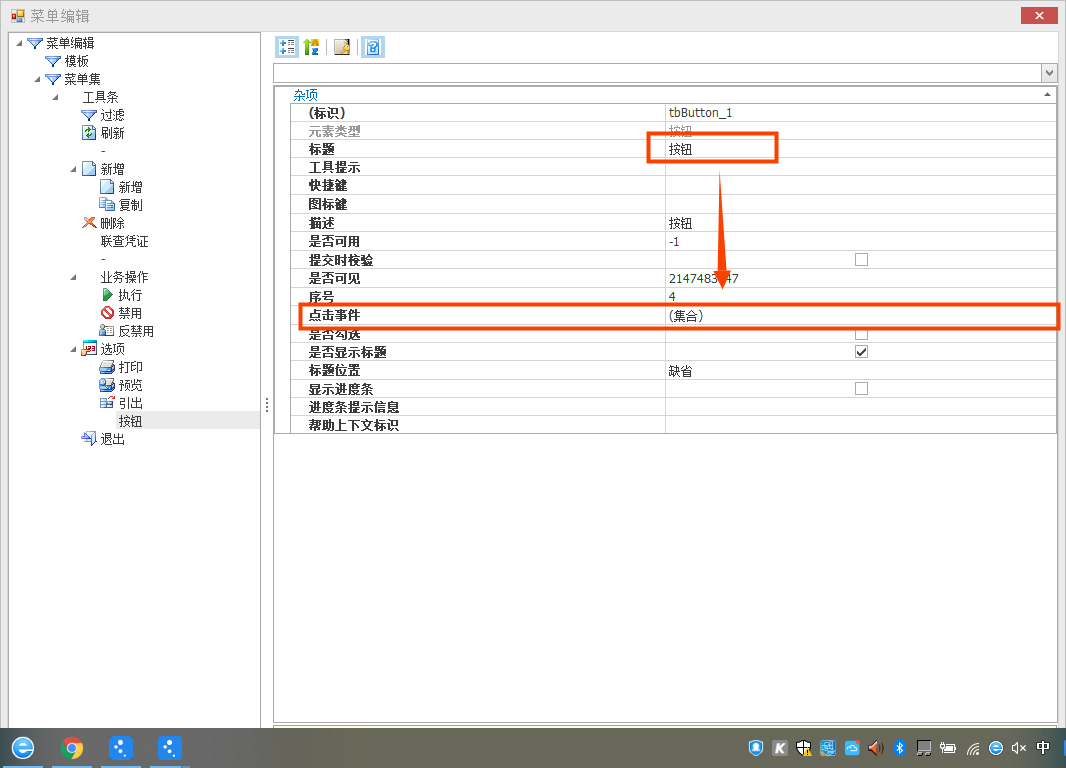Select the 退出 exit item in tree
Viewport: 1066px width, 768px height.
(x=112, y=439)
